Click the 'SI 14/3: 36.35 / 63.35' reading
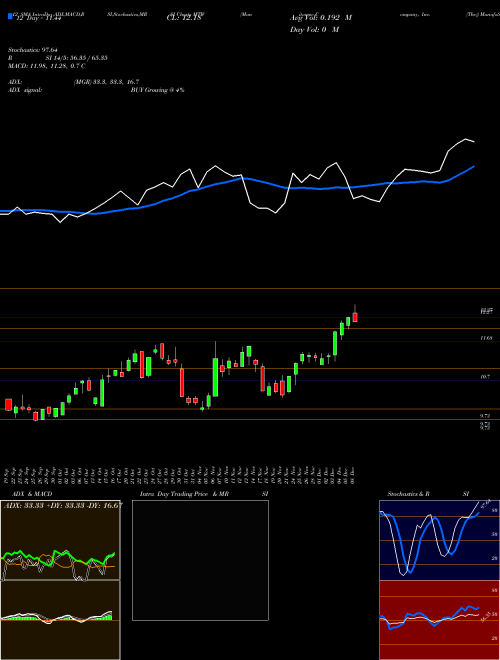This screenshot has width=500, height=660. pyautogui.click(x=77, y=58)
